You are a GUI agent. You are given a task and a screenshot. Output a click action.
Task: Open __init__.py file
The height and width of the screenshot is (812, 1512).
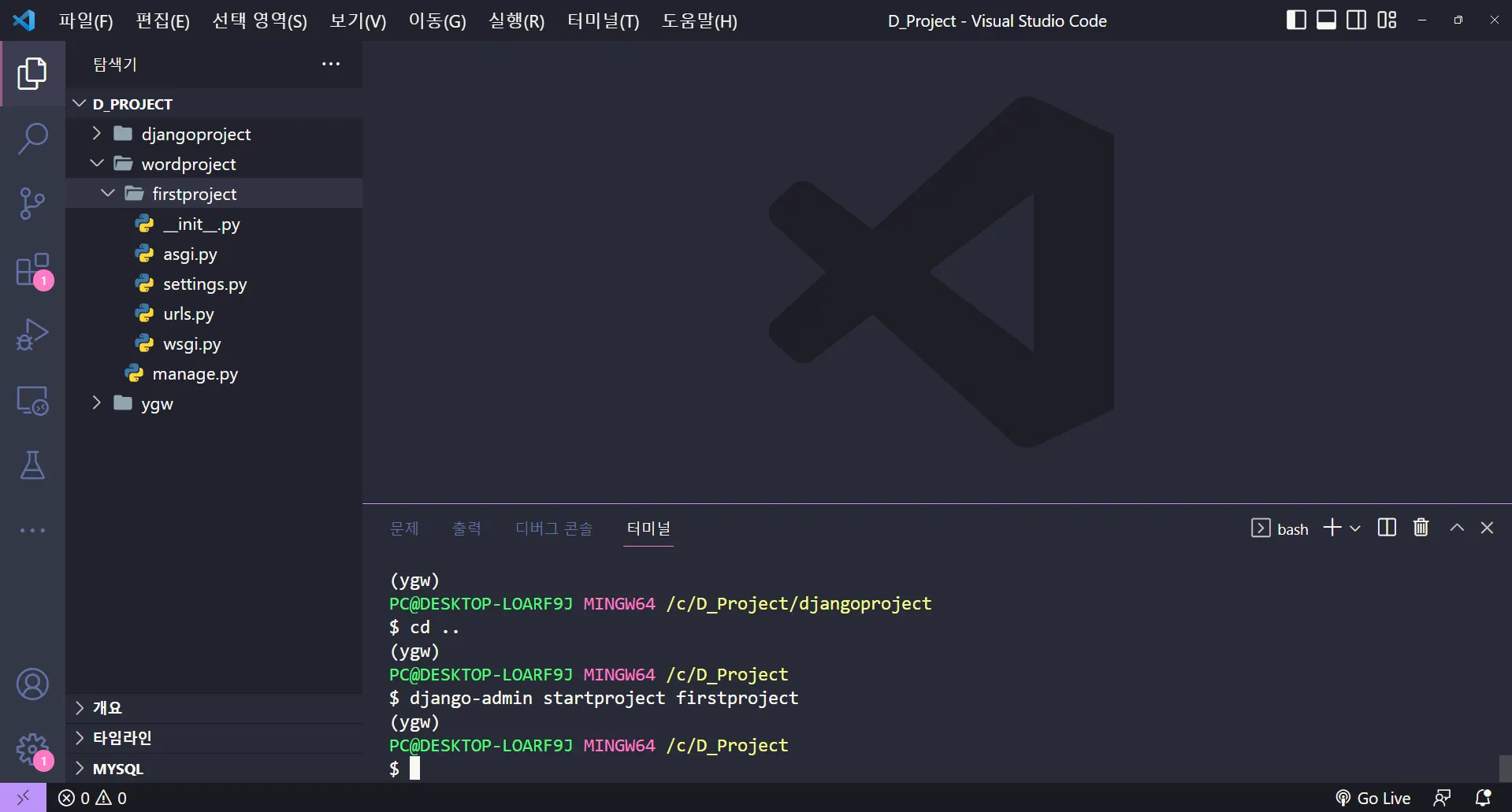[x=214, y=224]
